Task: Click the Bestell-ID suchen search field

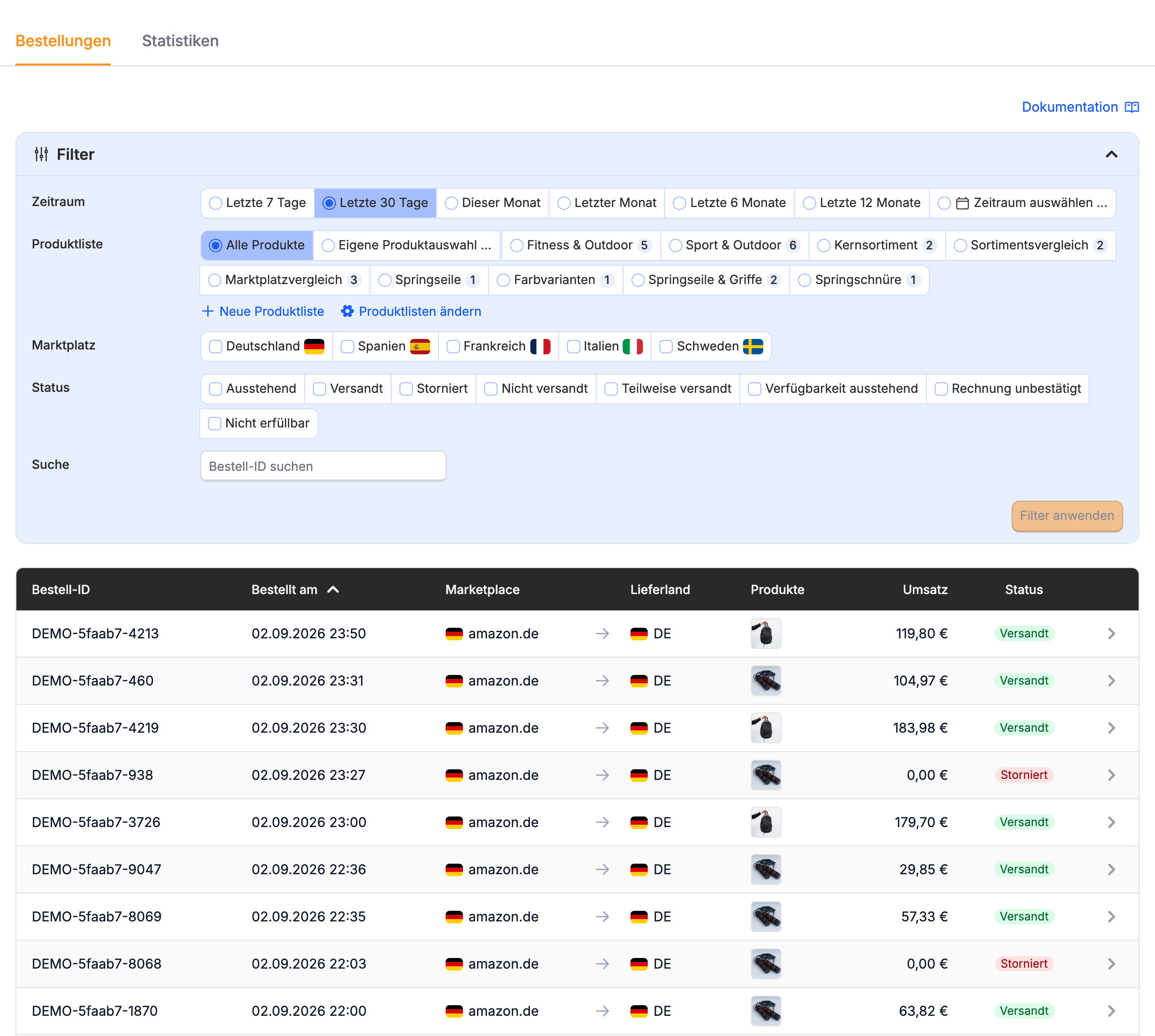Action: (323, 466)
